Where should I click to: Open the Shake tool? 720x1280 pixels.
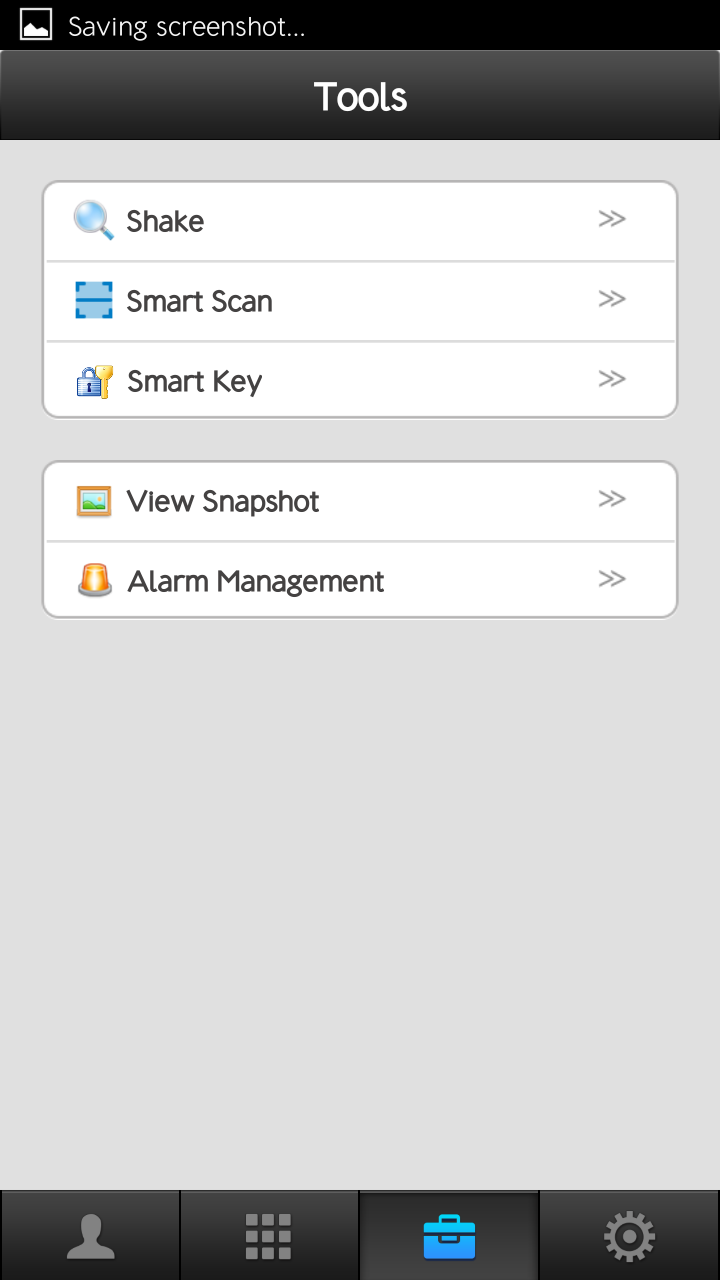(360, 221)
